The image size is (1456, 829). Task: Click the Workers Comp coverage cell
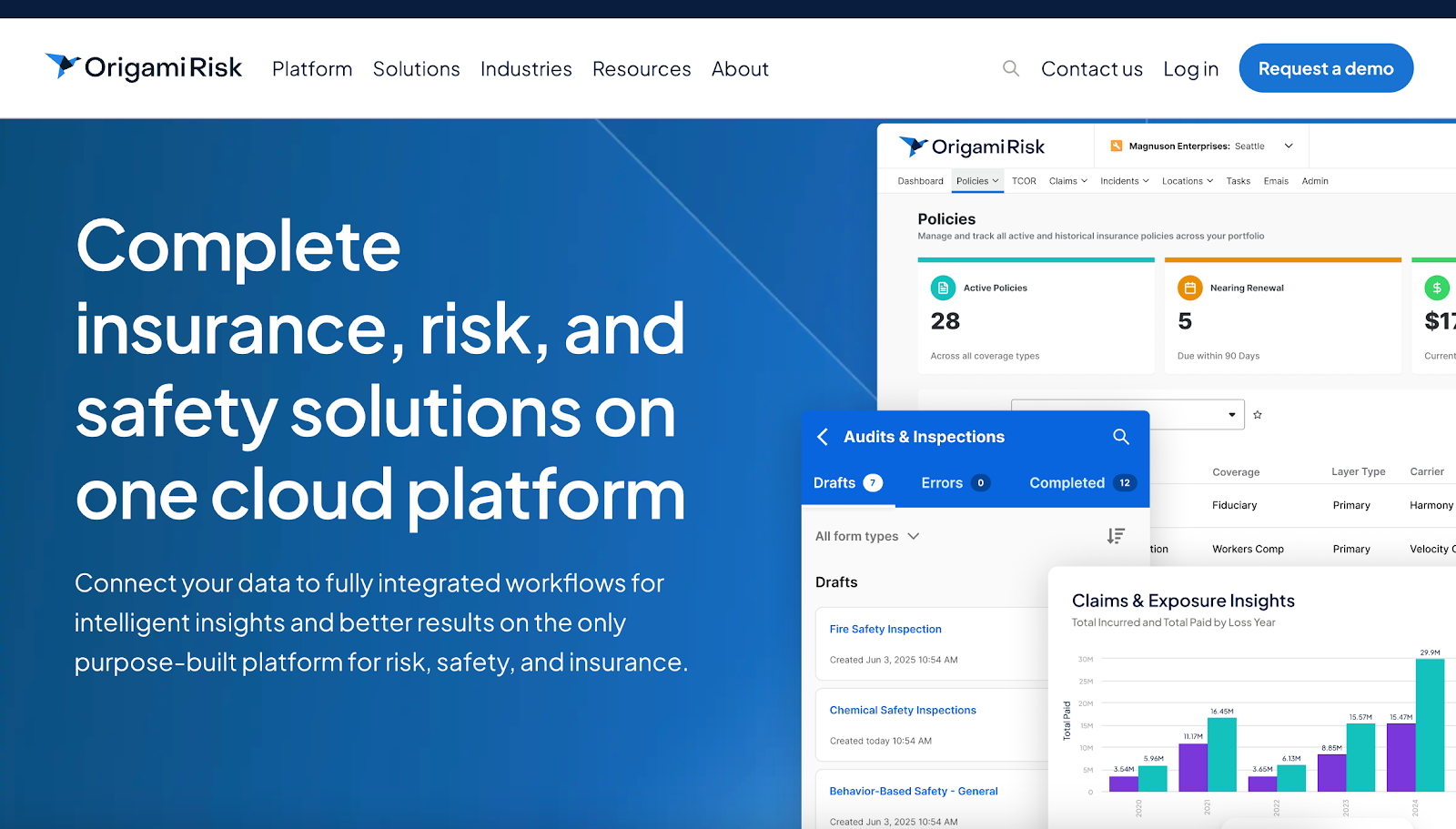(1248, 549)
